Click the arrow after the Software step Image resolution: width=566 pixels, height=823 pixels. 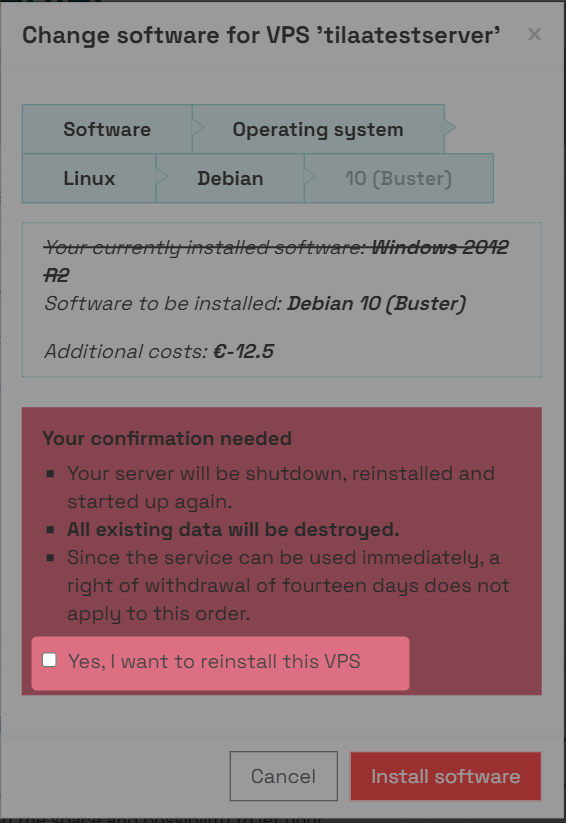click(x=198, y=128)
